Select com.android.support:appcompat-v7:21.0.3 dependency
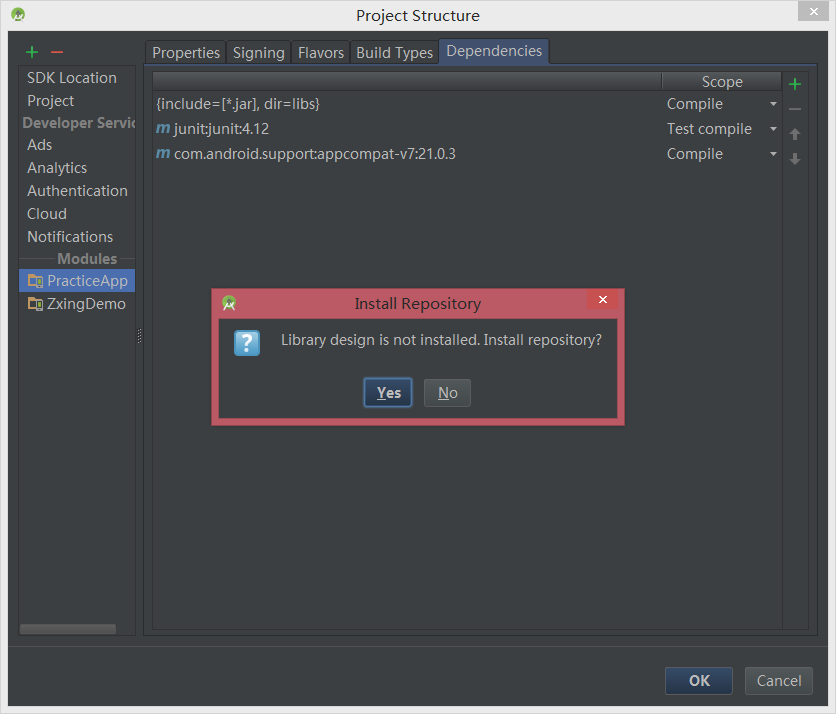This screenshot has width=836, height=714. [x=468, y=154]
